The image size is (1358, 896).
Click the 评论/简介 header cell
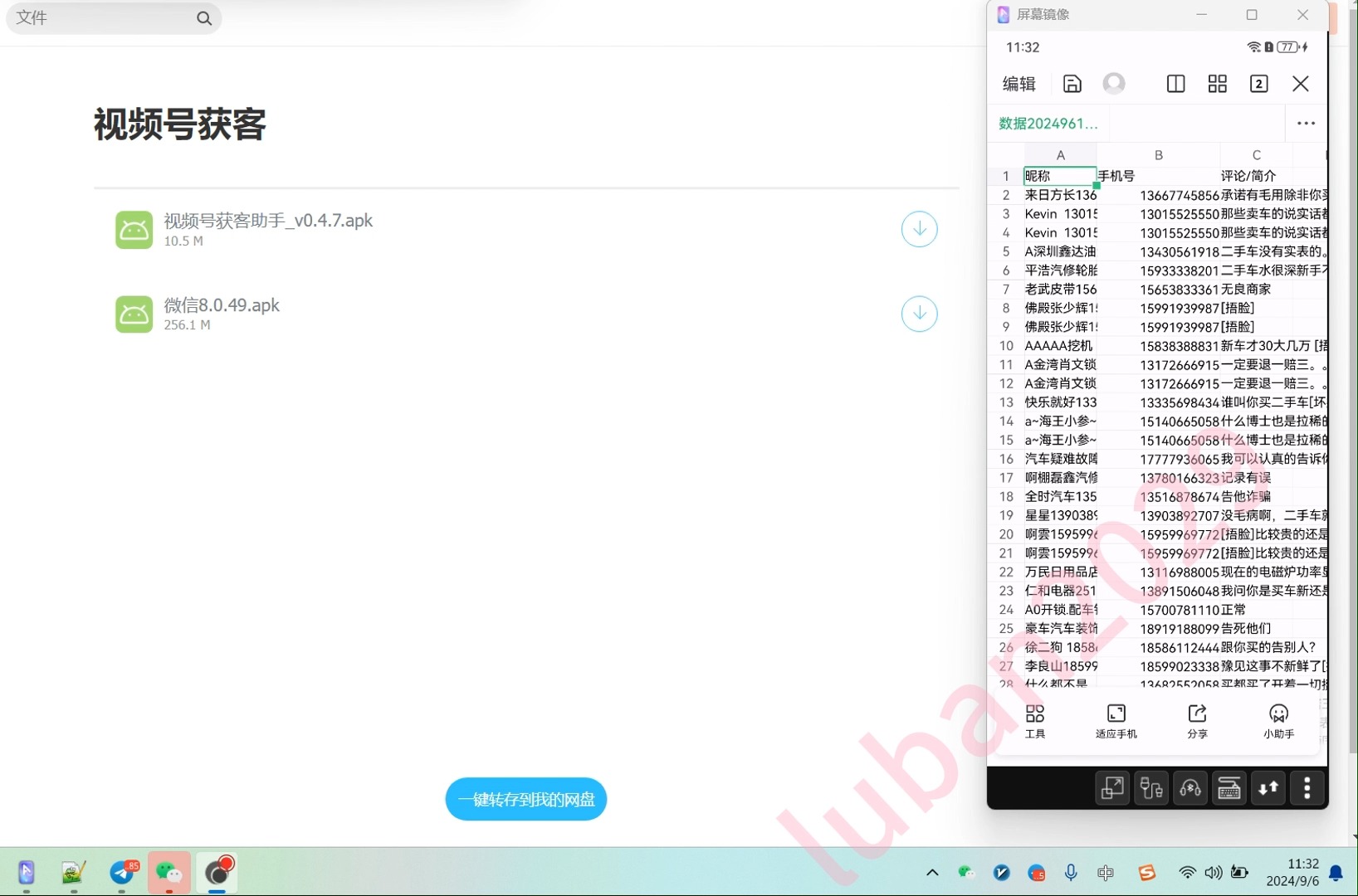[x=1256, y=176]
